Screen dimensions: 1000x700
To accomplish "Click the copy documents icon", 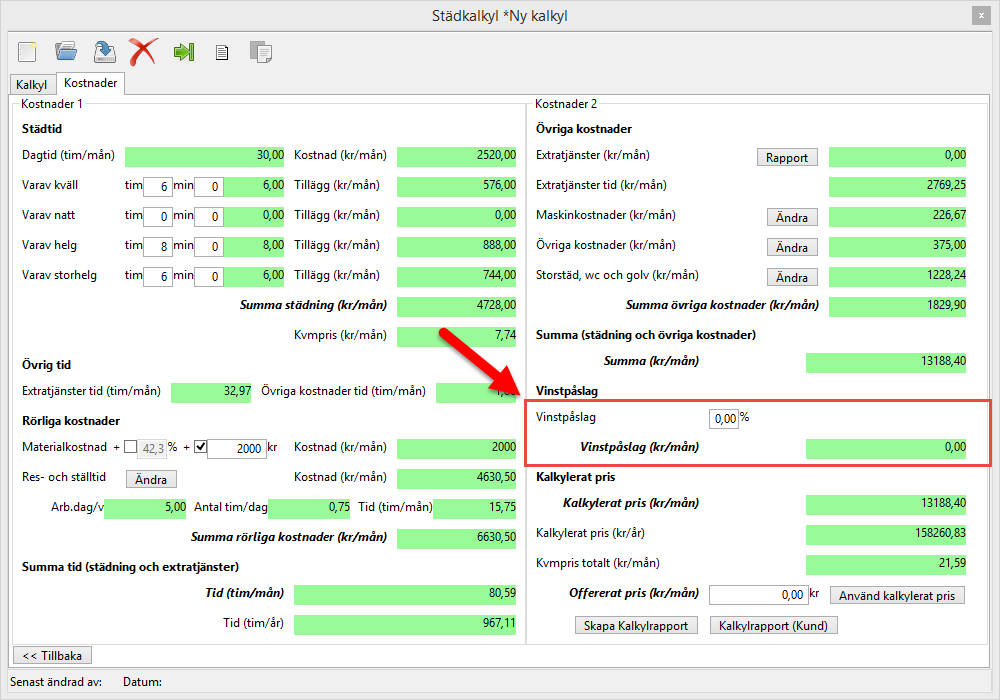I will pos(261,52).
